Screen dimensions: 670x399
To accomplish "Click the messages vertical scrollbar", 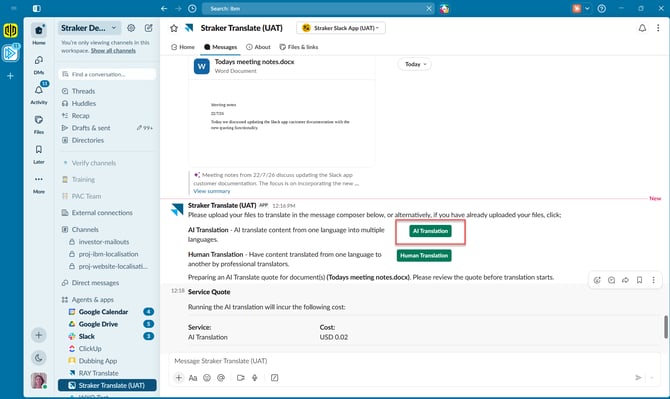I will point(666,327).
